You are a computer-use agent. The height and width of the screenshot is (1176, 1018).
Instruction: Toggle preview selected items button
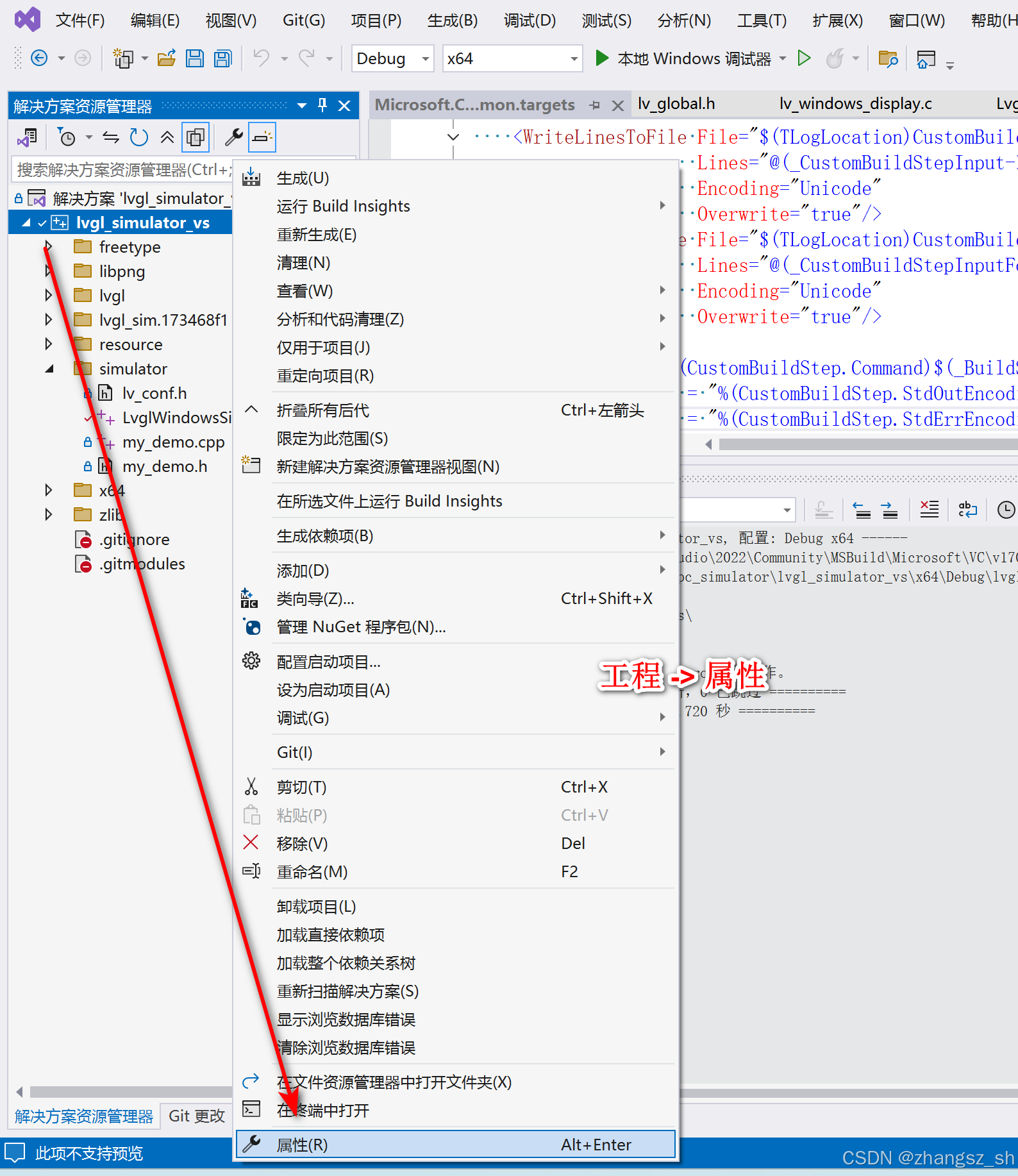(262, 137)
